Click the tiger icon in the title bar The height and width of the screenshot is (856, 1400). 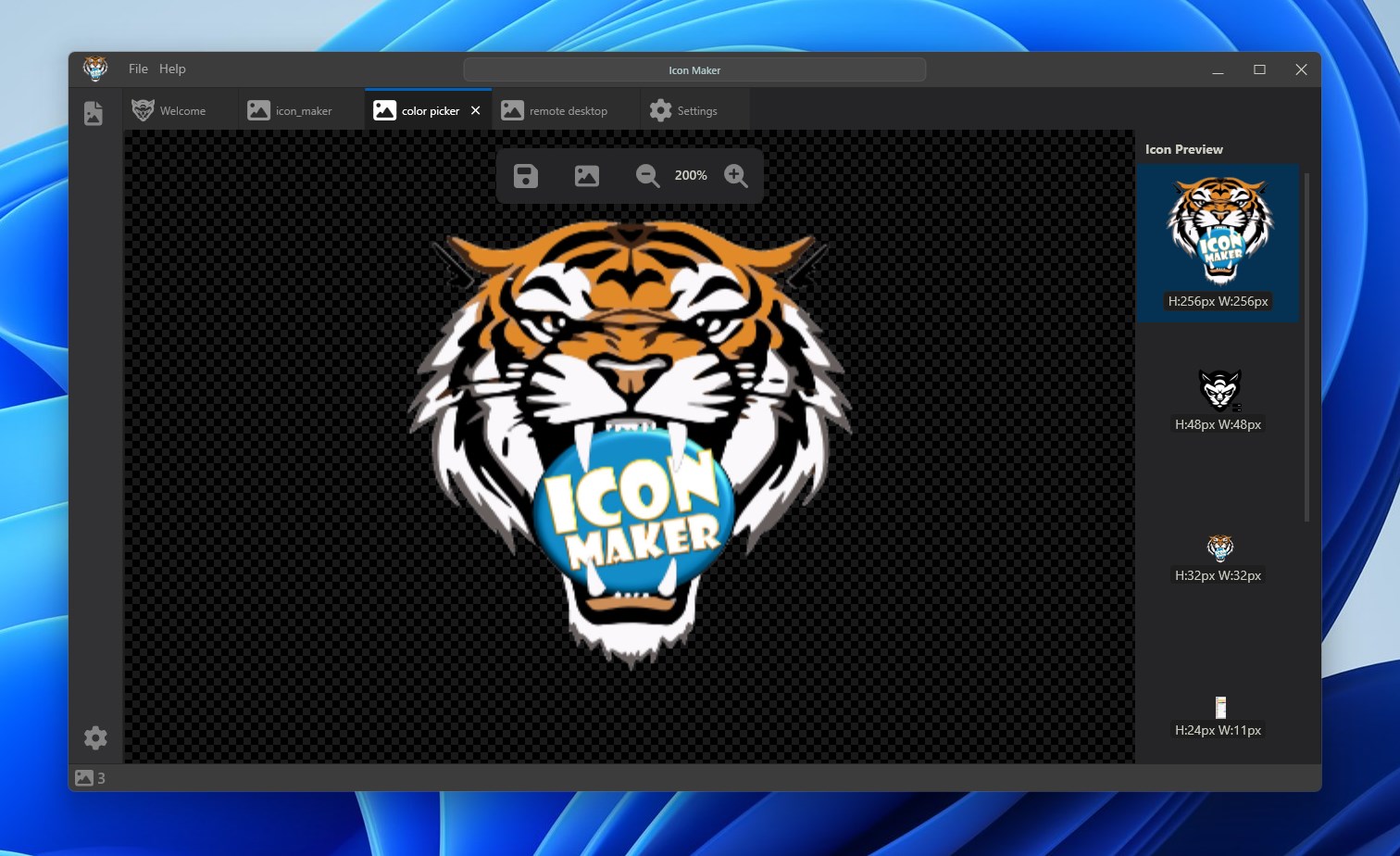pos(95,69)
